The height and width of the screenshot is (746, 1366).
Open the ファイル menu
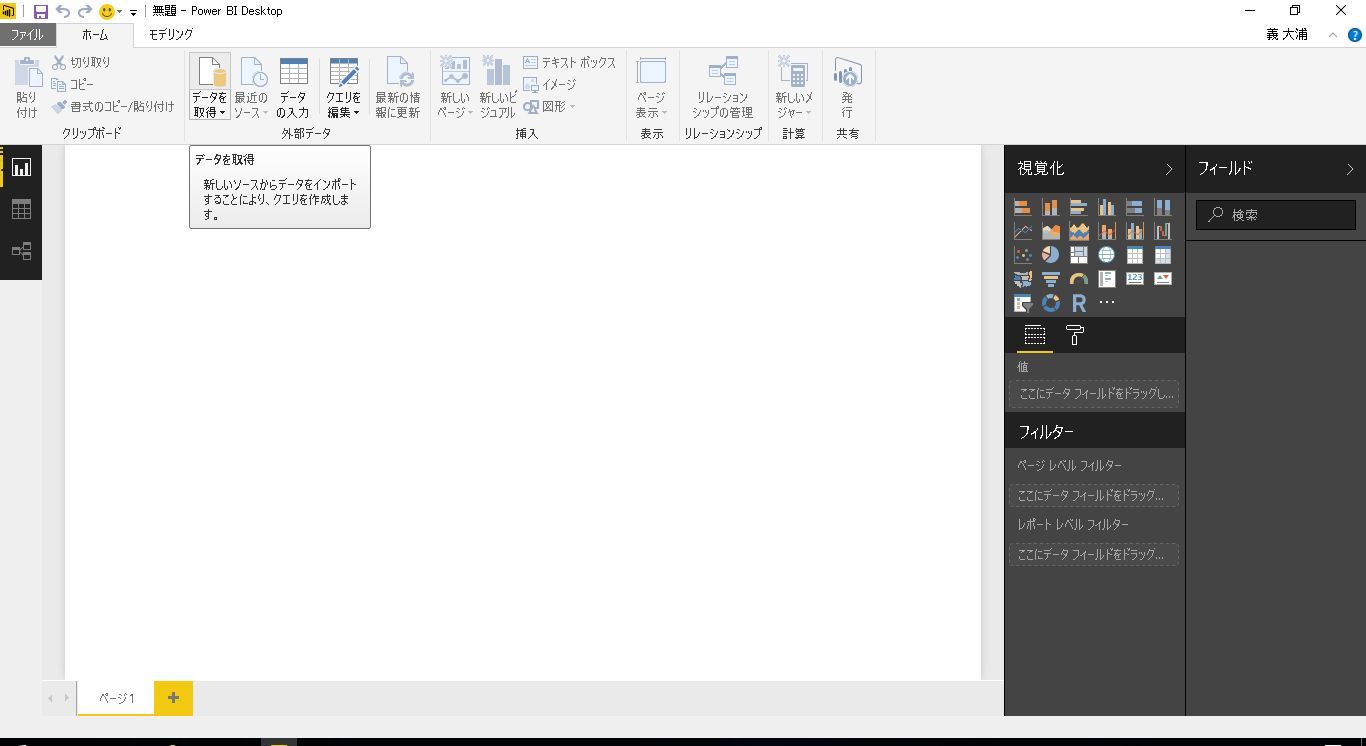27,34
